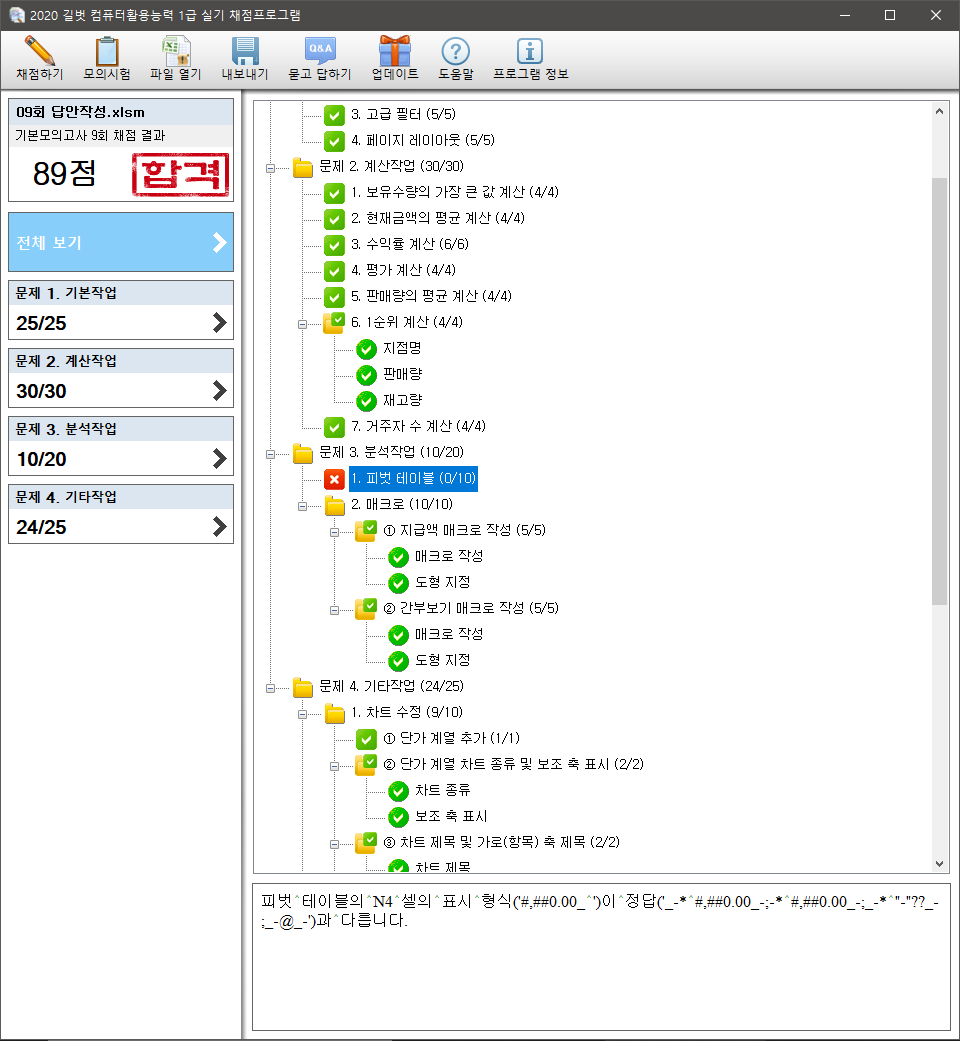Open 도움말 question mark icon
This screenshot has width=960, height=1041.
click(x=456, y=51)
